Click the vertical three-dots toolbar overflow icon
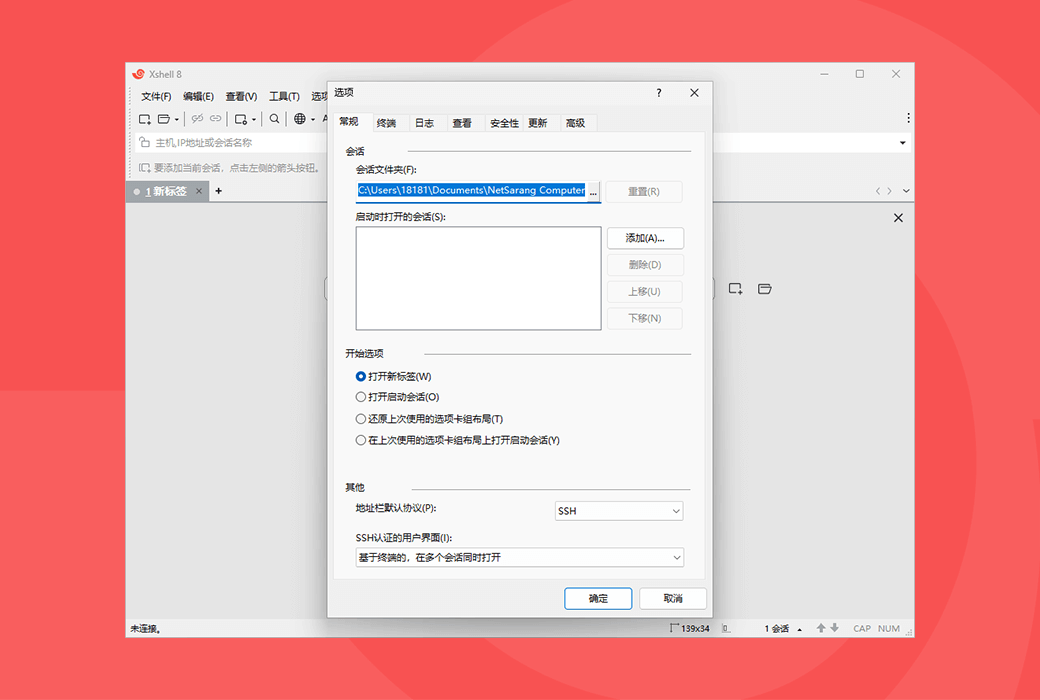The height and width of the screenshot is (700, 1040). 908,118
